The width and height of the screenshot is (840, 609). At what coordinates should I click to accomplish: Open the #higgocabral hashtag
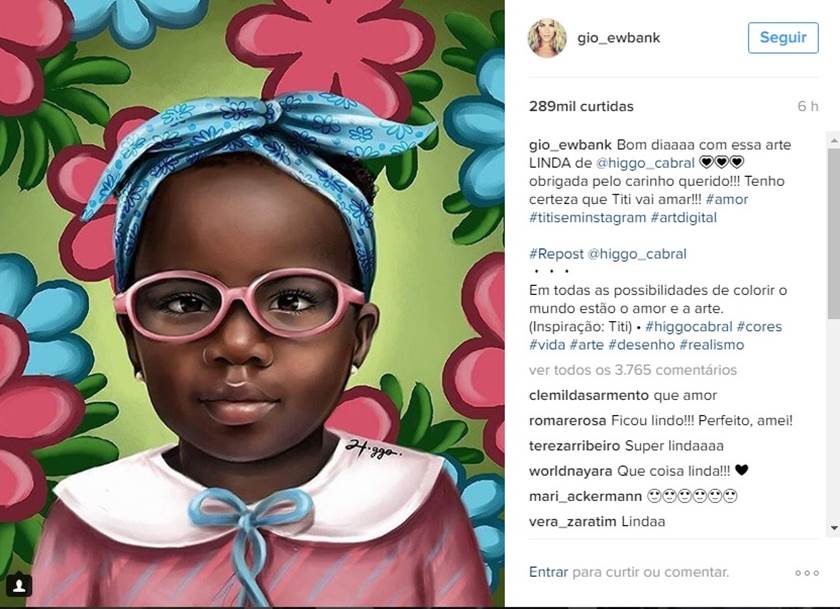pyautogui.click(x=688, y=327)
